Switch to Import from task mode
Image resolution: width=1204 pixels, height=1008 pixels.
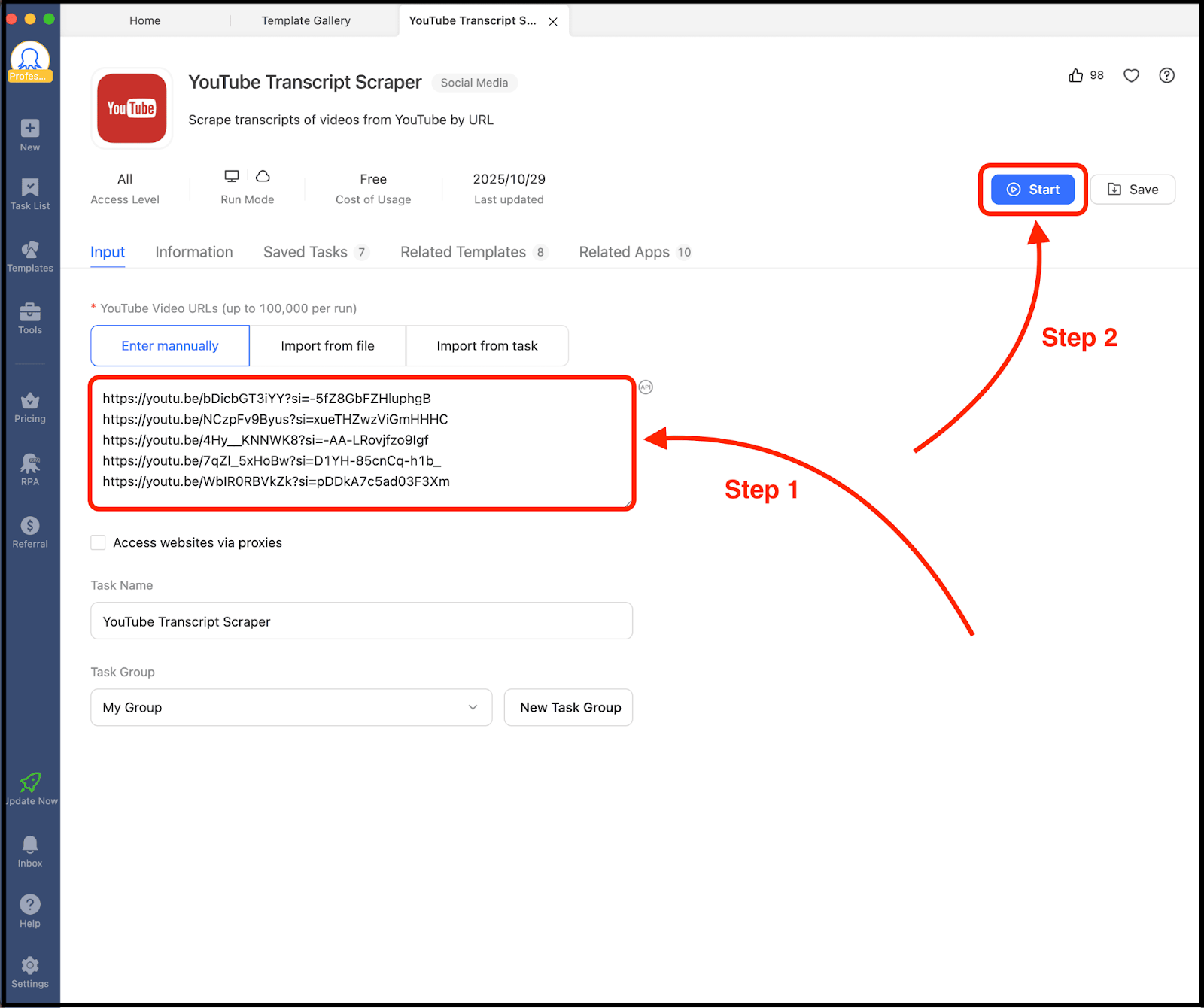click(487, 345)
